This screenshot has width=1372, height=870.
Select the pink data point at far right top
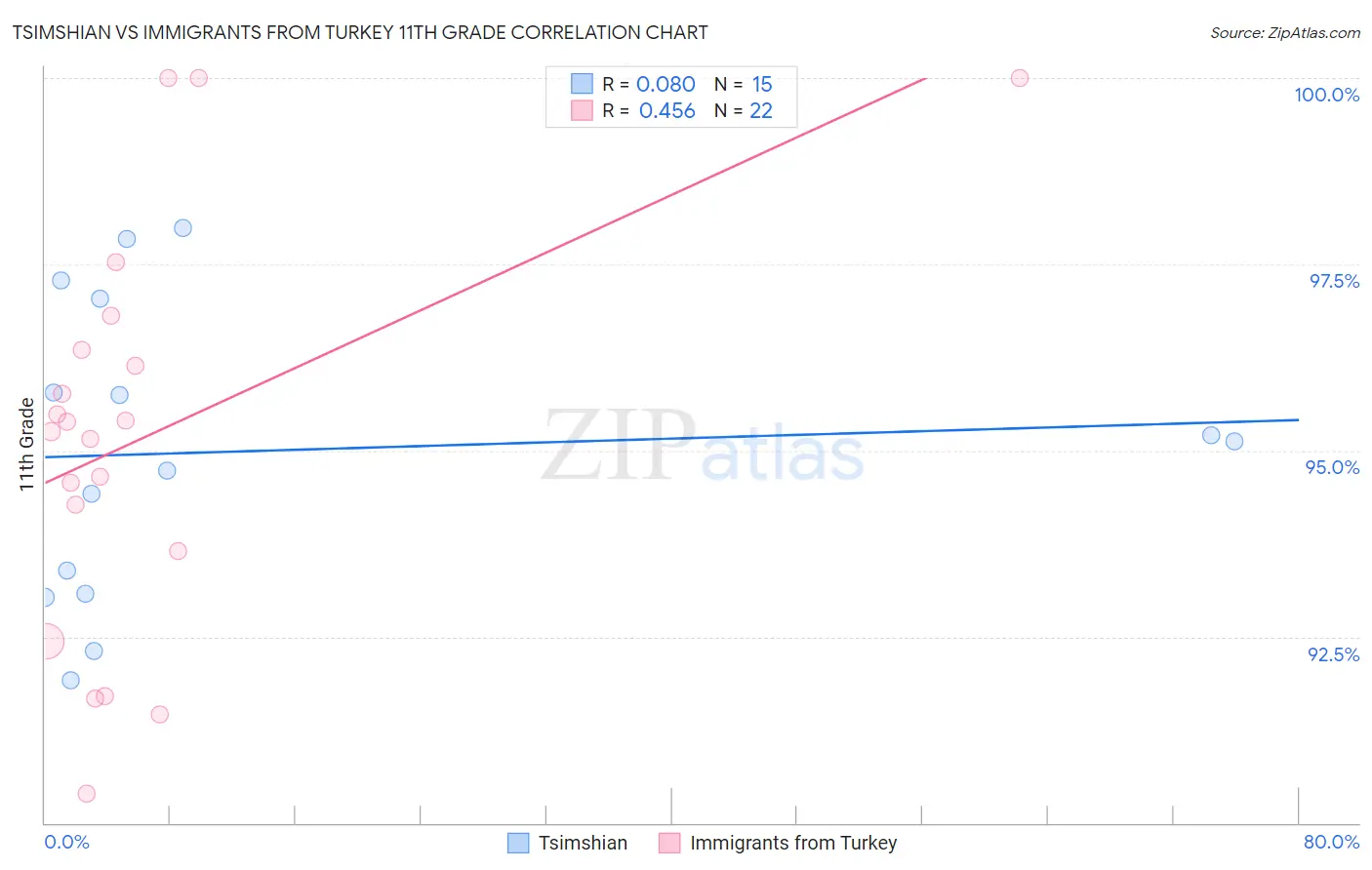pos(1020,78)
